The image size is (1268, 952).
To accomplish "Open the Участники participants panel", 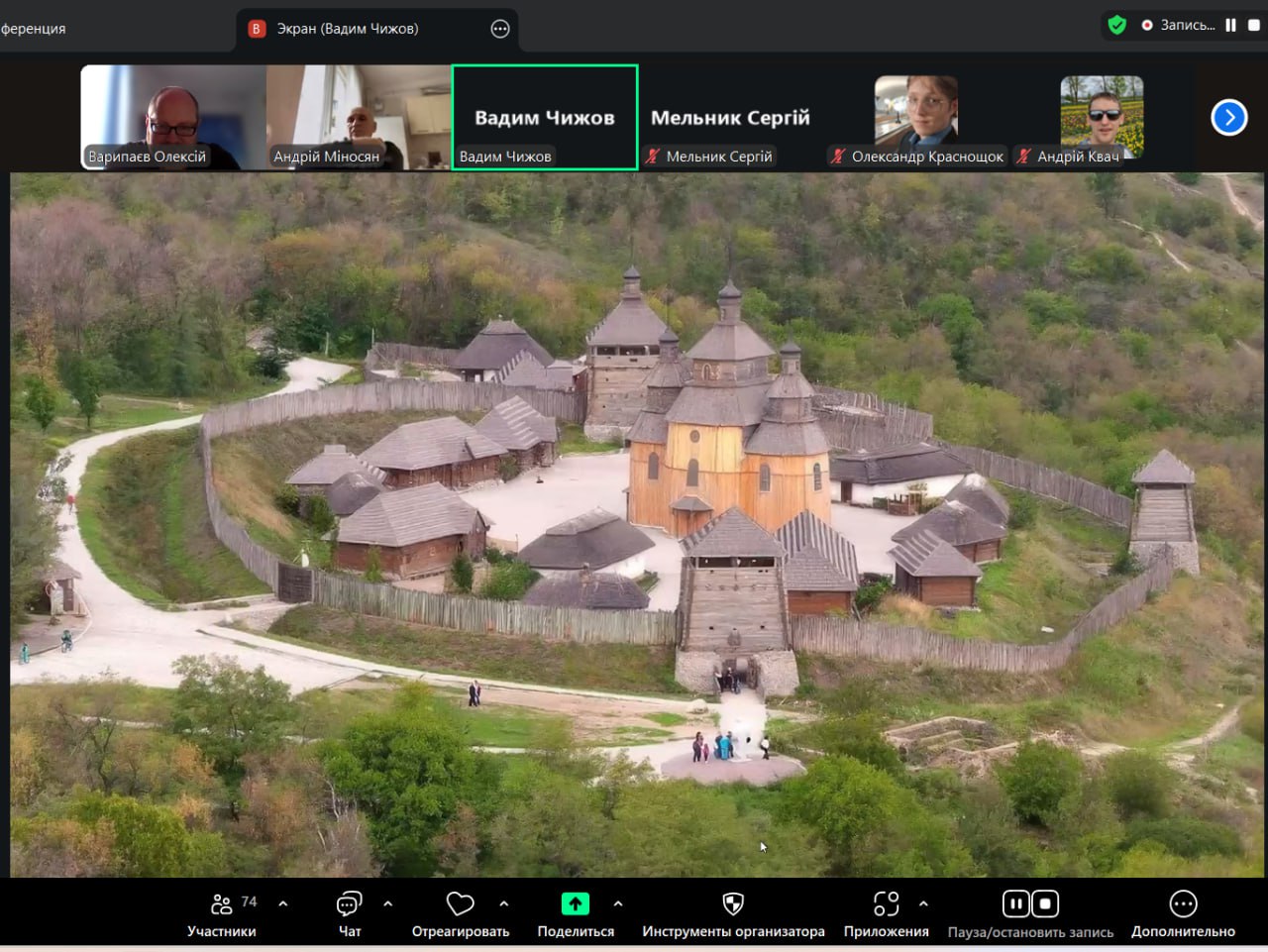I will tap(221, 904).
